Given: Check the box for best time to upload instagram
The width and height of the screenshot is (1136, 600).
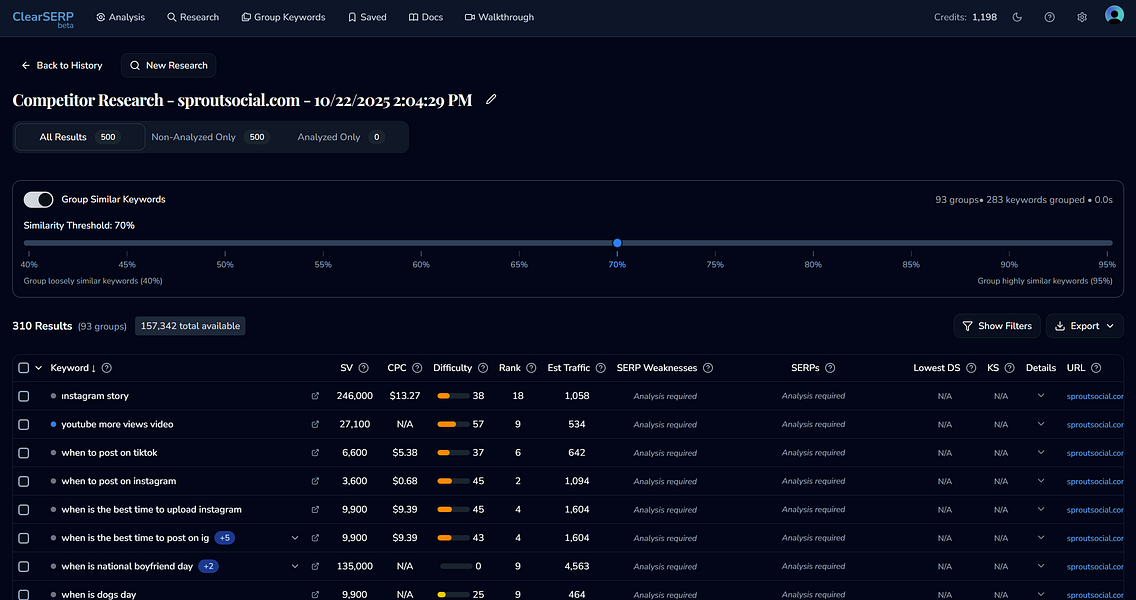Looking at the screenshot, I should 23,510.
